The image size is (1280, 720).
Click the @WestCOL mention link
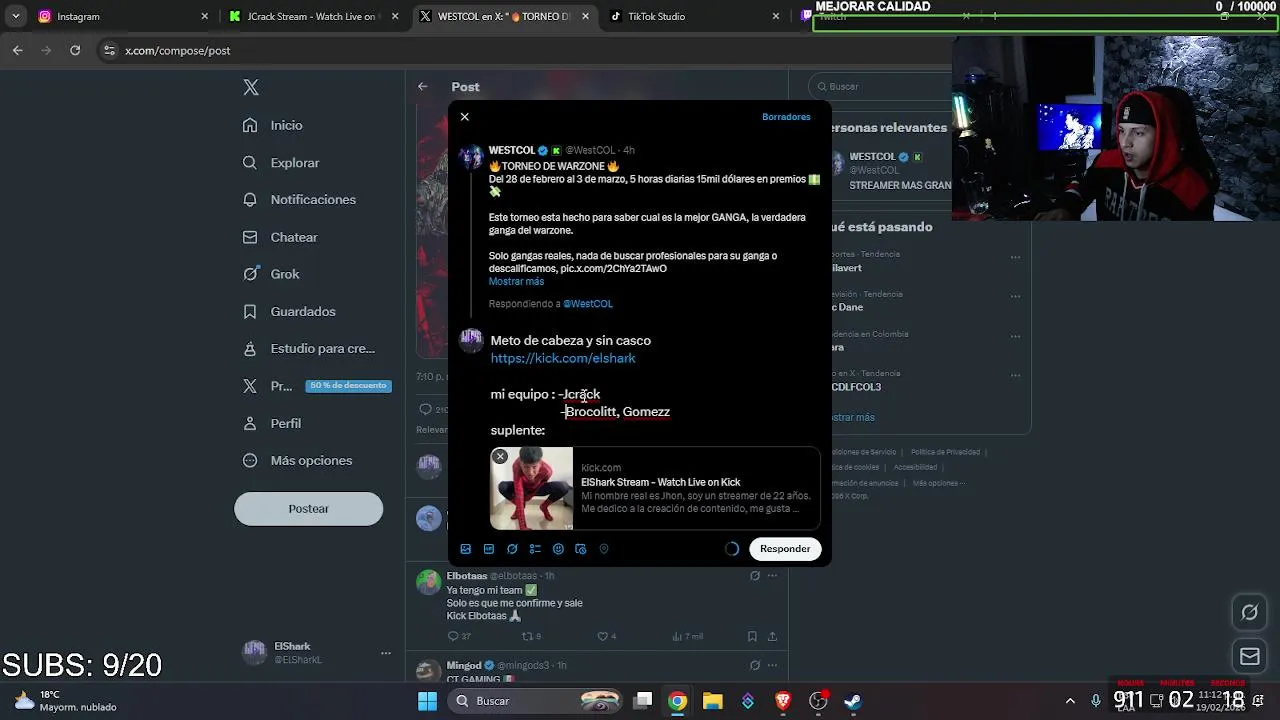click(x=588, y=304)
